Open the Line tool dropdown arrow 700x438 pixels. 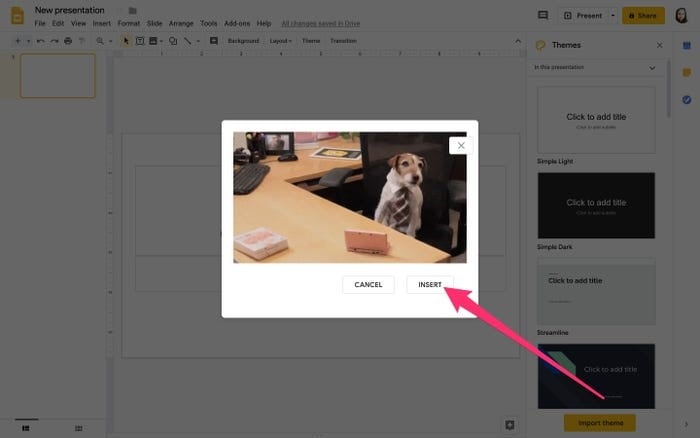(198, 41)
